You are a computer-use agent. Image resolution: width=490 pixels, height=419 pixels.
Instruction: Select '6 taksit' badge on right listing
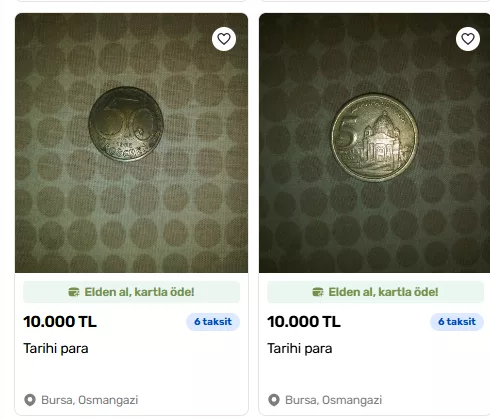pyautogui.click(x=457, y=322)
